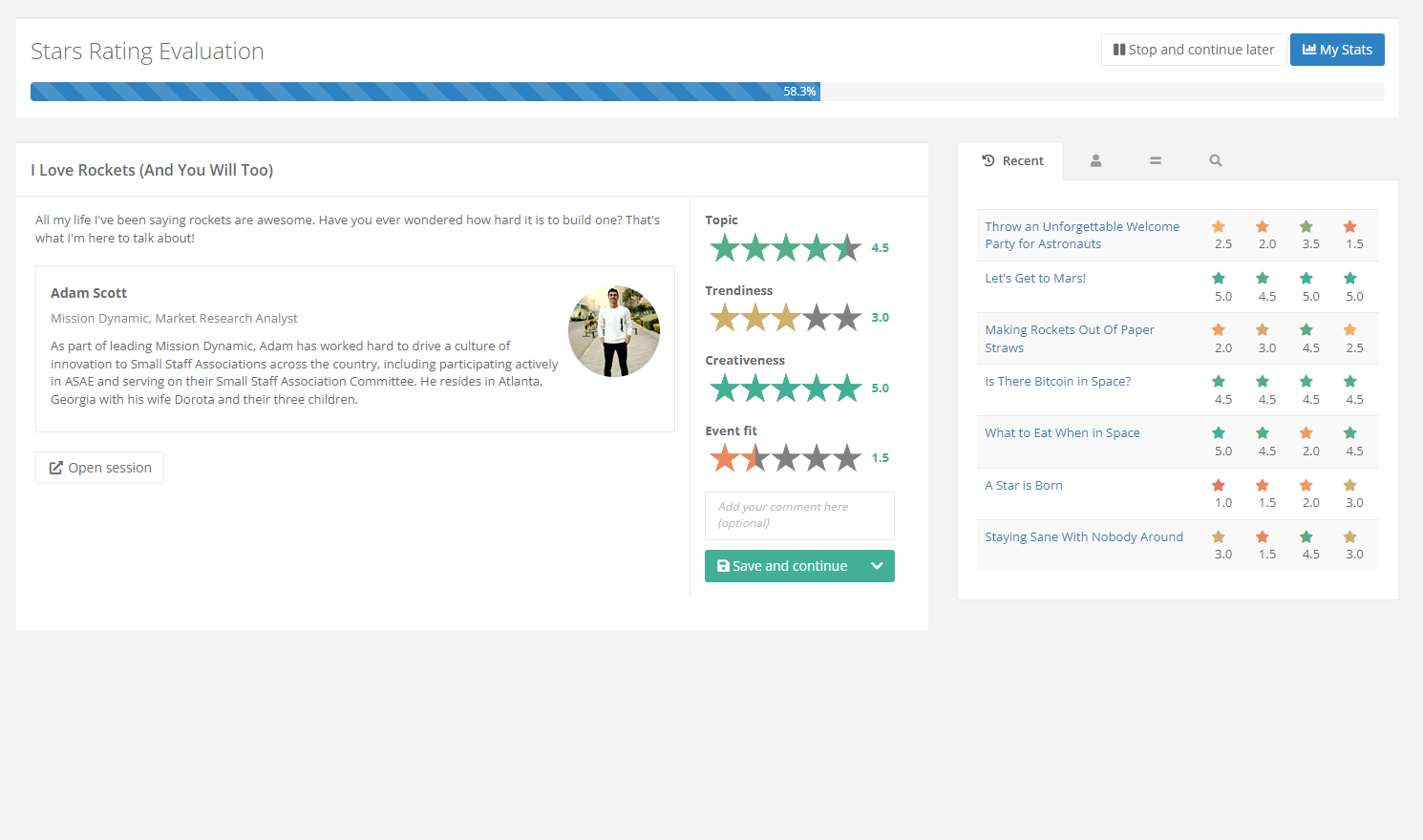Image resolution: width=1423 pixels, height=840 pixels.
Task: Open Is There Bitcoin in Space? link
Action: 1057,382
